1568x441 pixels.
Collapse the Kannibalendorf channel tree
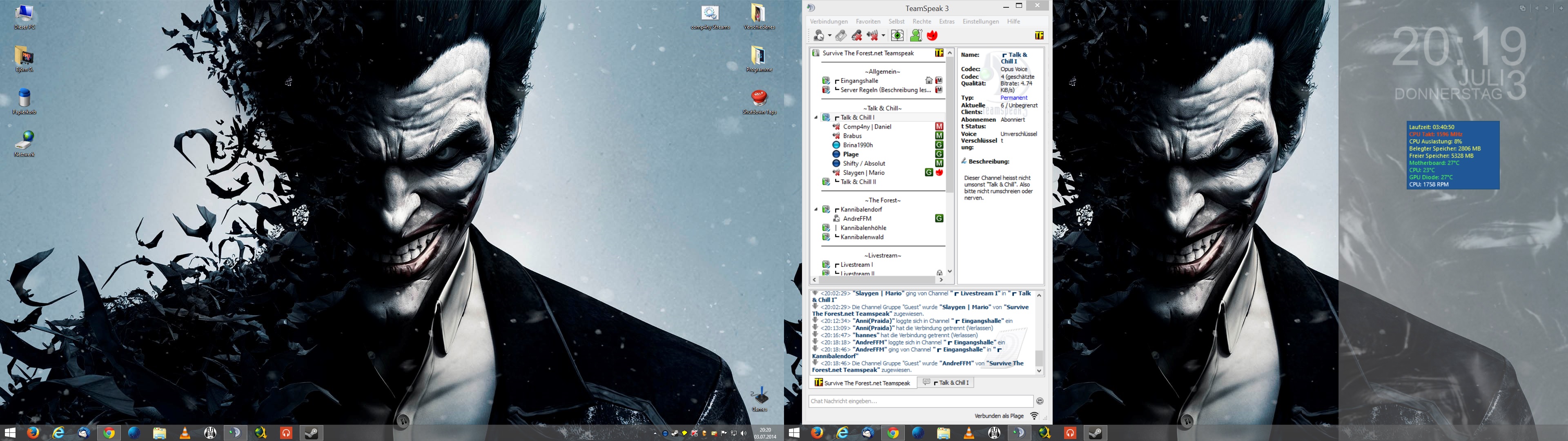(x=816, y=209)
